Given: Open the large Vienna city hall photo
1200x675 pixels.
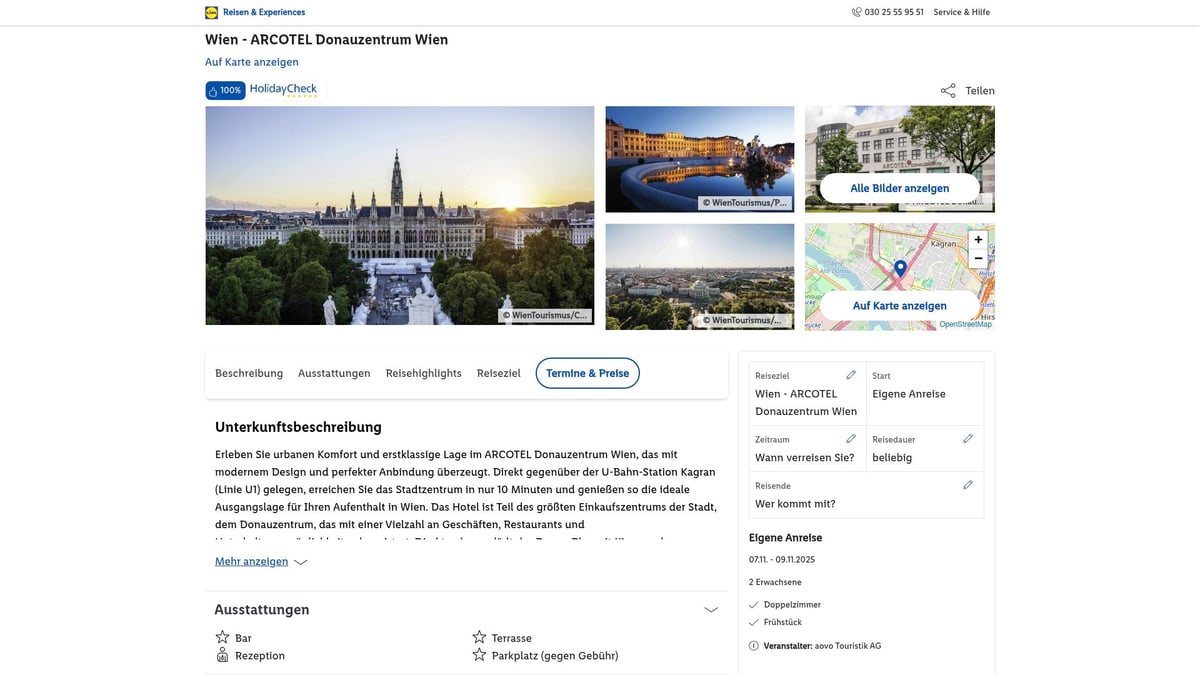Looking at the screenshot, I should point(399,215).
